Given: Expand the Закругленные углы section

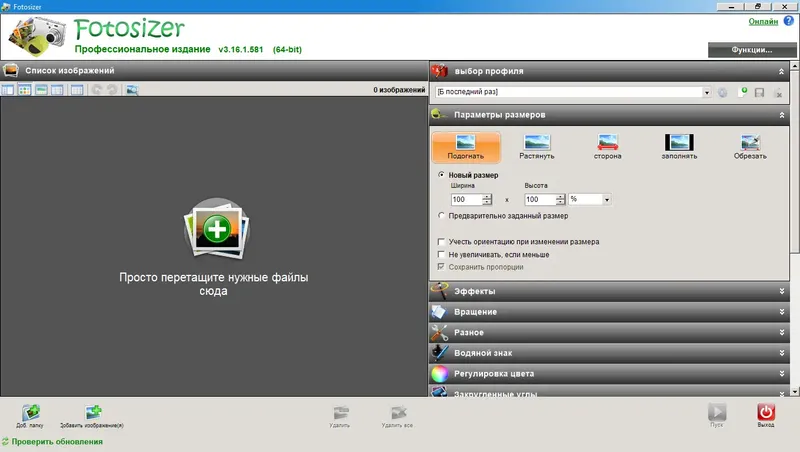Looking at the screenshot, I should (x=781, y=393).
